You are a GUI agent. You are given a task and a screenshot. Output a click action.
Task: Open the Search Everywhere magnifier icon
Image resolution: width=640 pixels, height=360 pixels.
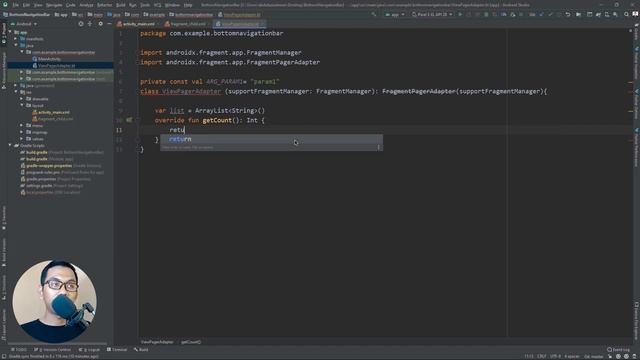[626, 14]
